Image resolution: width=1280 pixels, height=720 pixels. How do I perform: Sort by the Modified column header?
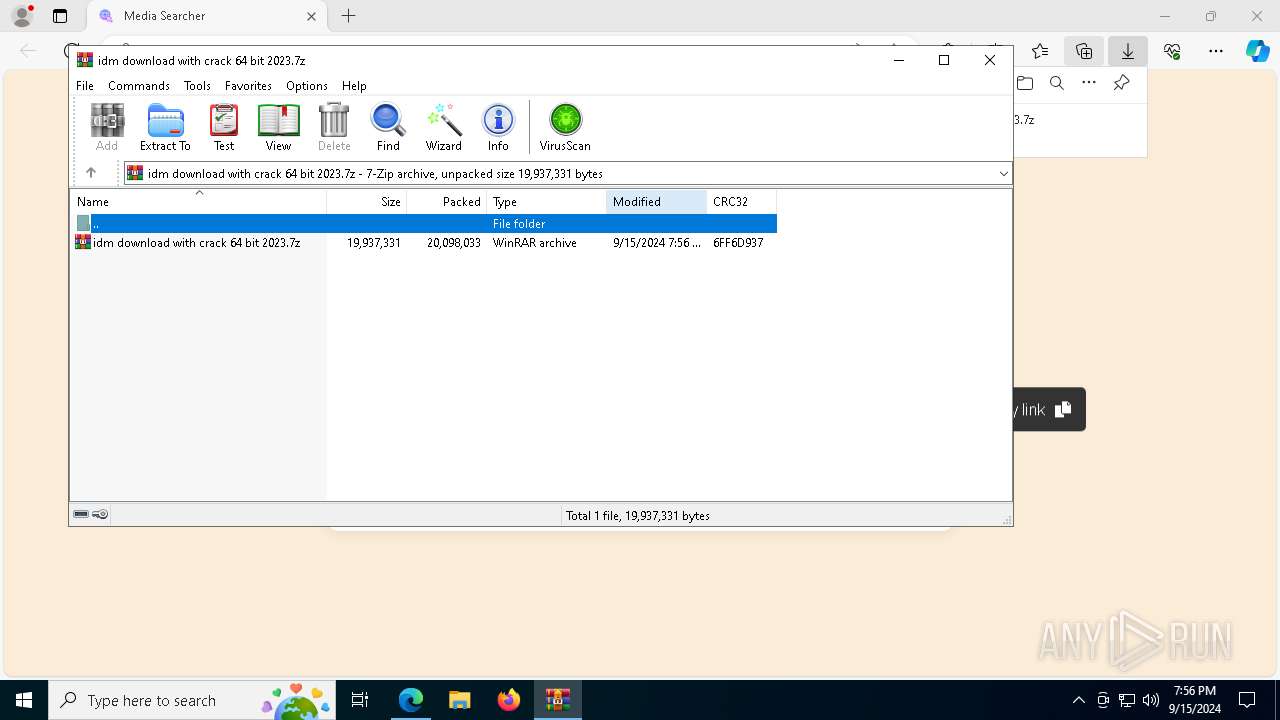pos(657,201)
